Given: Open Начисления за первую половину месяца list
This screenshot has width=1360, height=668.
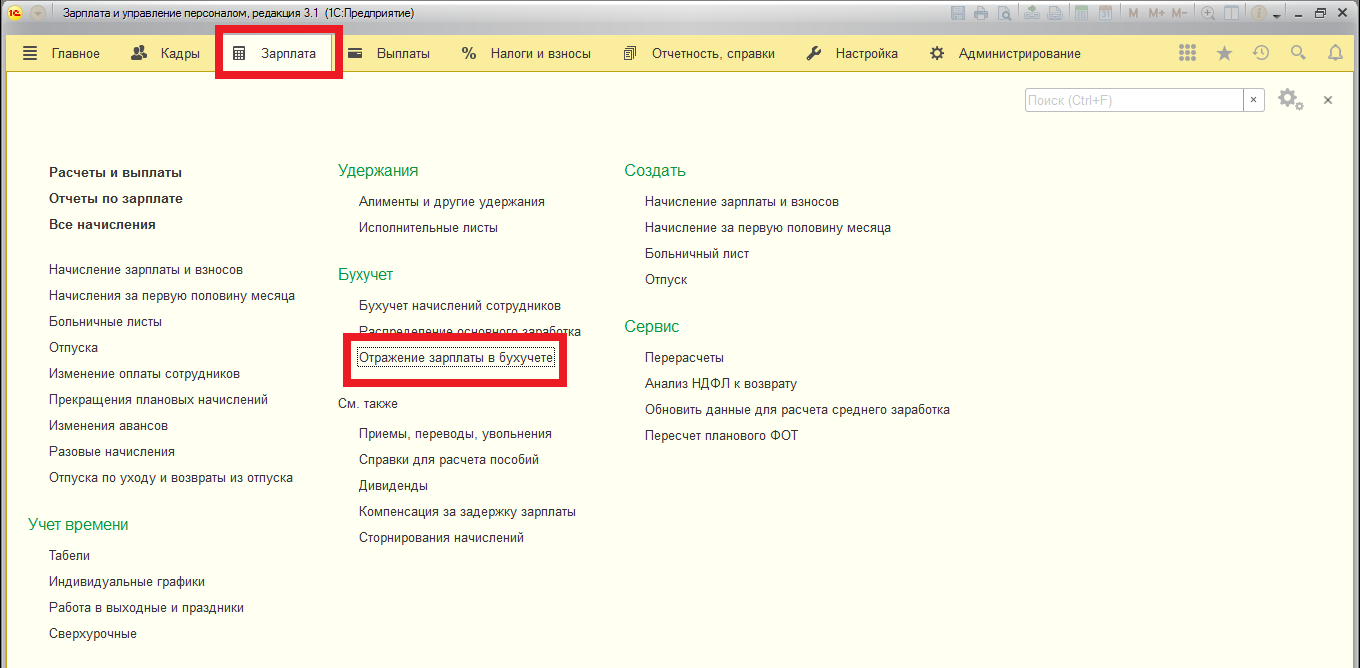Looking at the screenshot, I should tap(172, 296).
